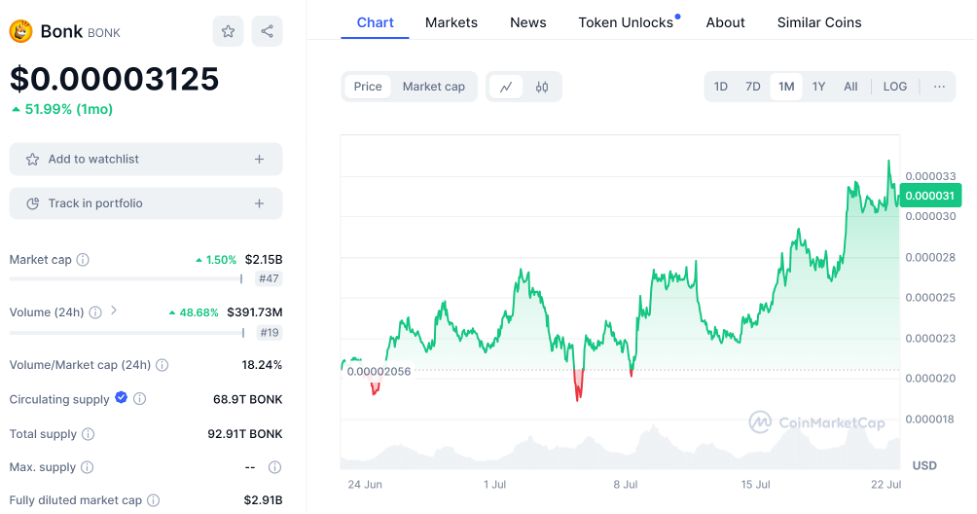Click the Volume (24h) rank progress bar
Image resolution: width=977 pixels, height=514 pixels.
[x=126, y=333]
